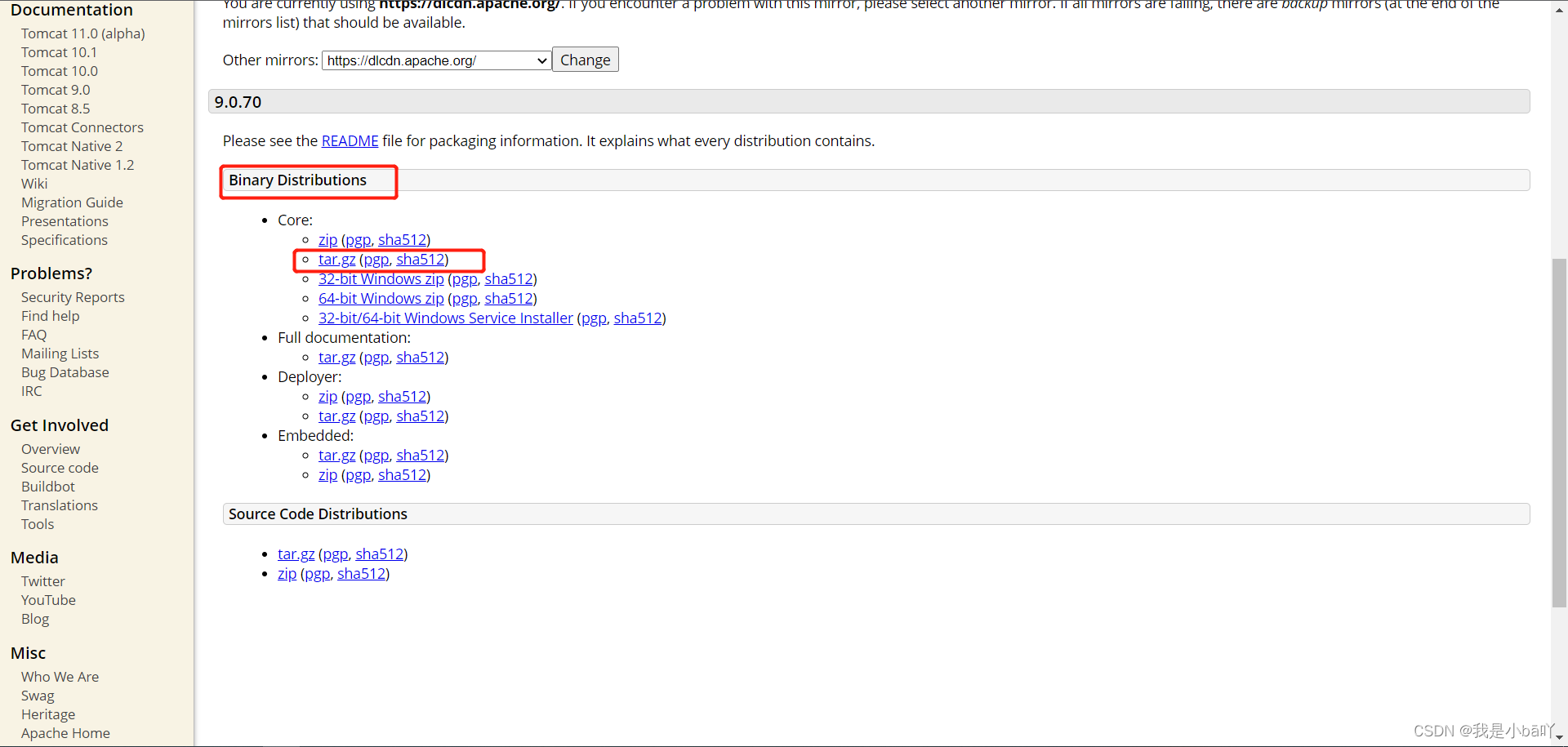Open pgp for Deployer zip
The width and height of the screenshot is (1568, 747).
pos(358,397)
